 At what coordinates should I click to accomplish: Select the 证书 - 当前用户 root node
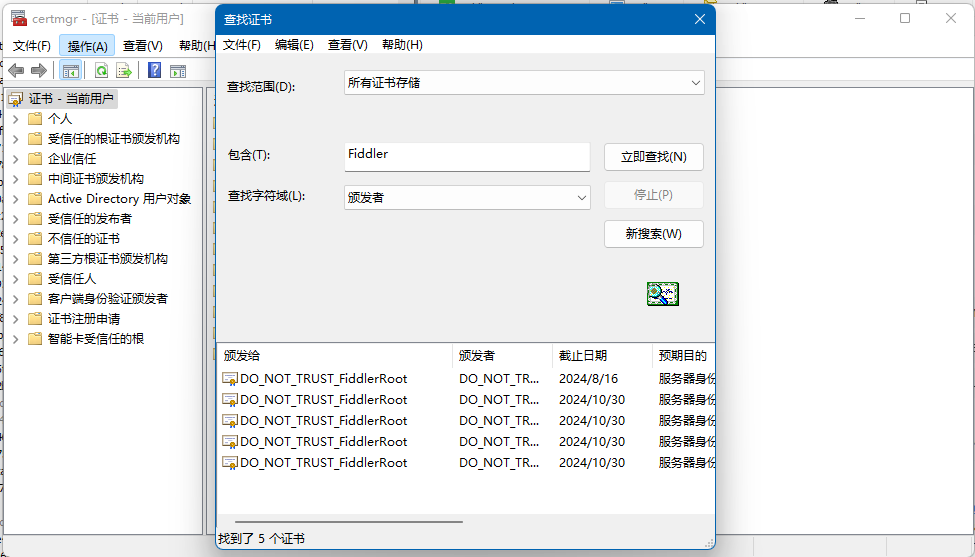pyautogui.click(x=71, y=99)
